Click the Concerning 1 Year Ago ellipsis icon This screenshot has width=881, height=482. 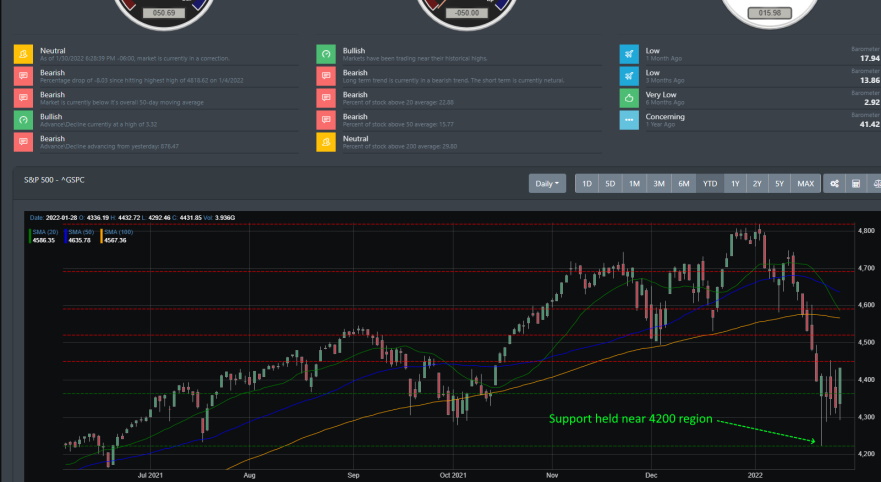click(629, 120)
